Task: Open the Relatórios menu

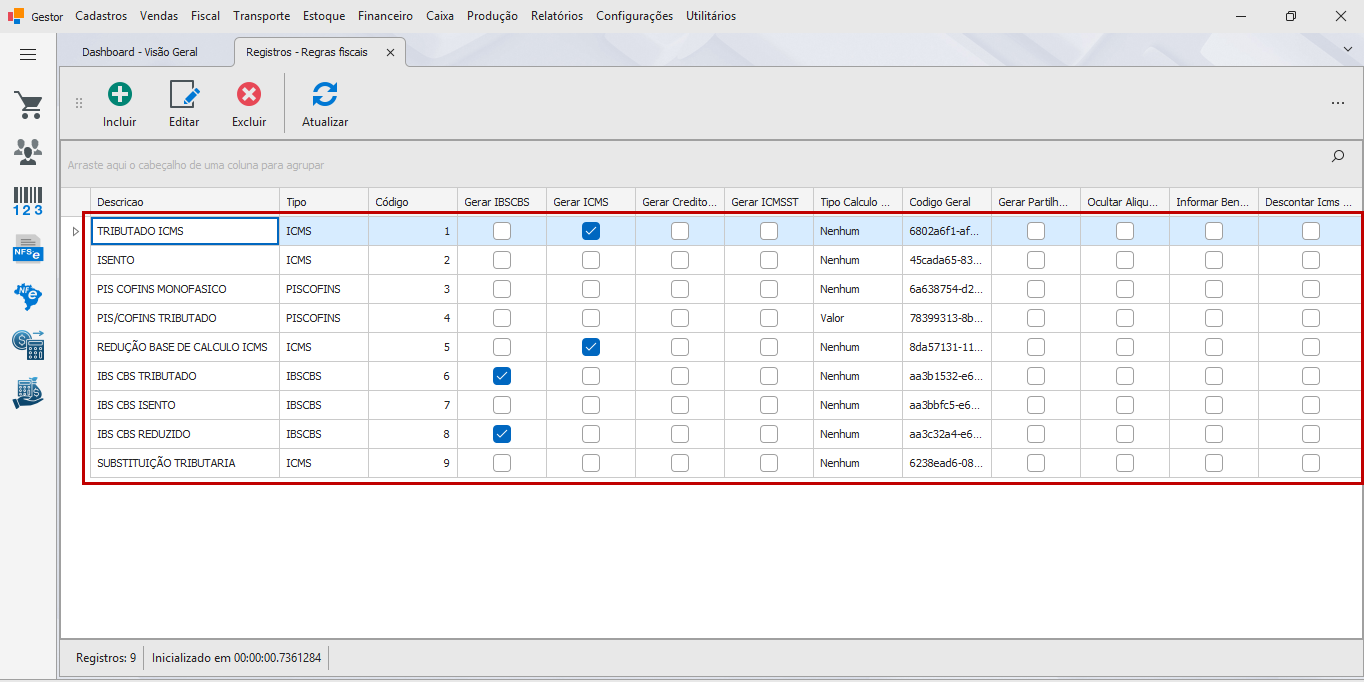Action: (557, 16)
